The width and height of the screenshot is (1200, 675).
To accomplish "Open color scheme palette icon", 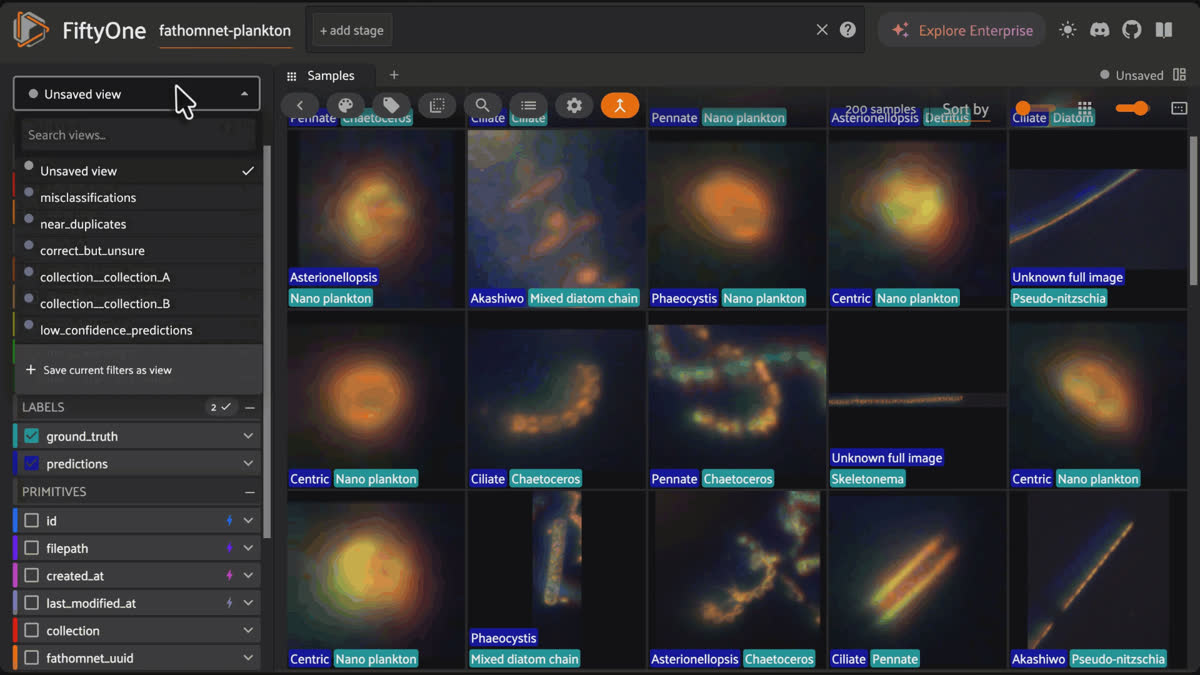I will pos(346,105).
